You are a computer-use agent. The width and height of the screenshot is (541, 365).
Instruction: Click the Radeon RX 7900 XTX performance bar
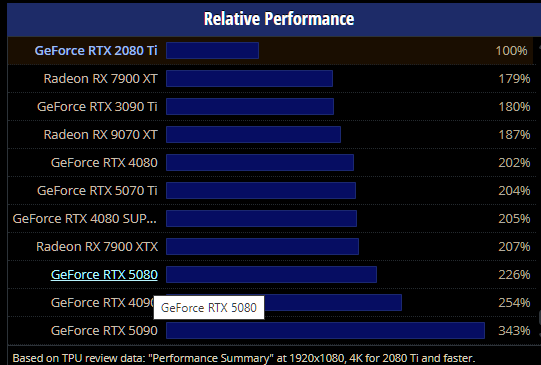262,247
